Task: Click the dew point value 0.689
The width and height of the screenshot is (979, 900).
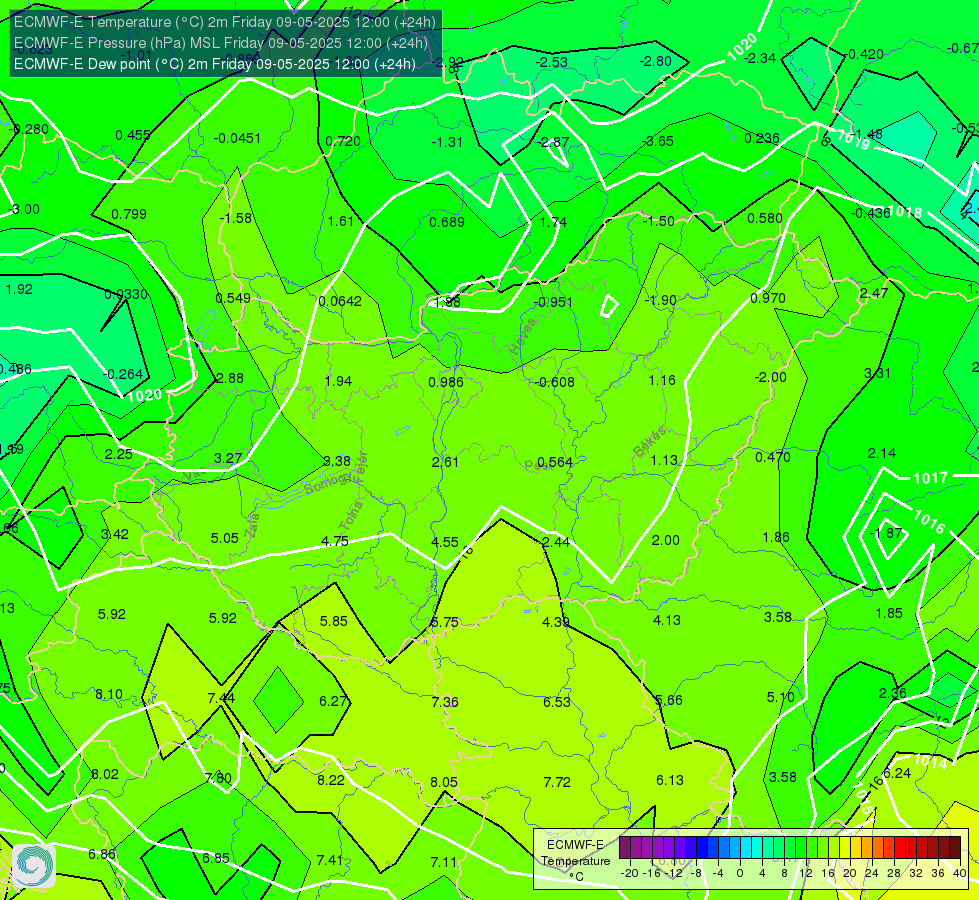Action: 447,222
